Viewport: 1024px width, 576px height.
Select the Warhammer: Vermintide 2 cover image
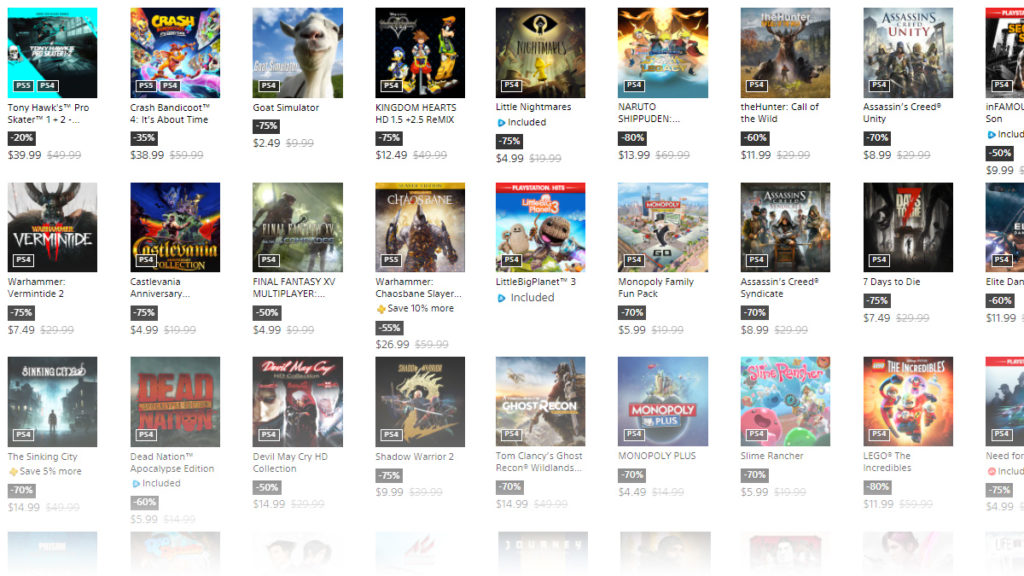point(52,227)
